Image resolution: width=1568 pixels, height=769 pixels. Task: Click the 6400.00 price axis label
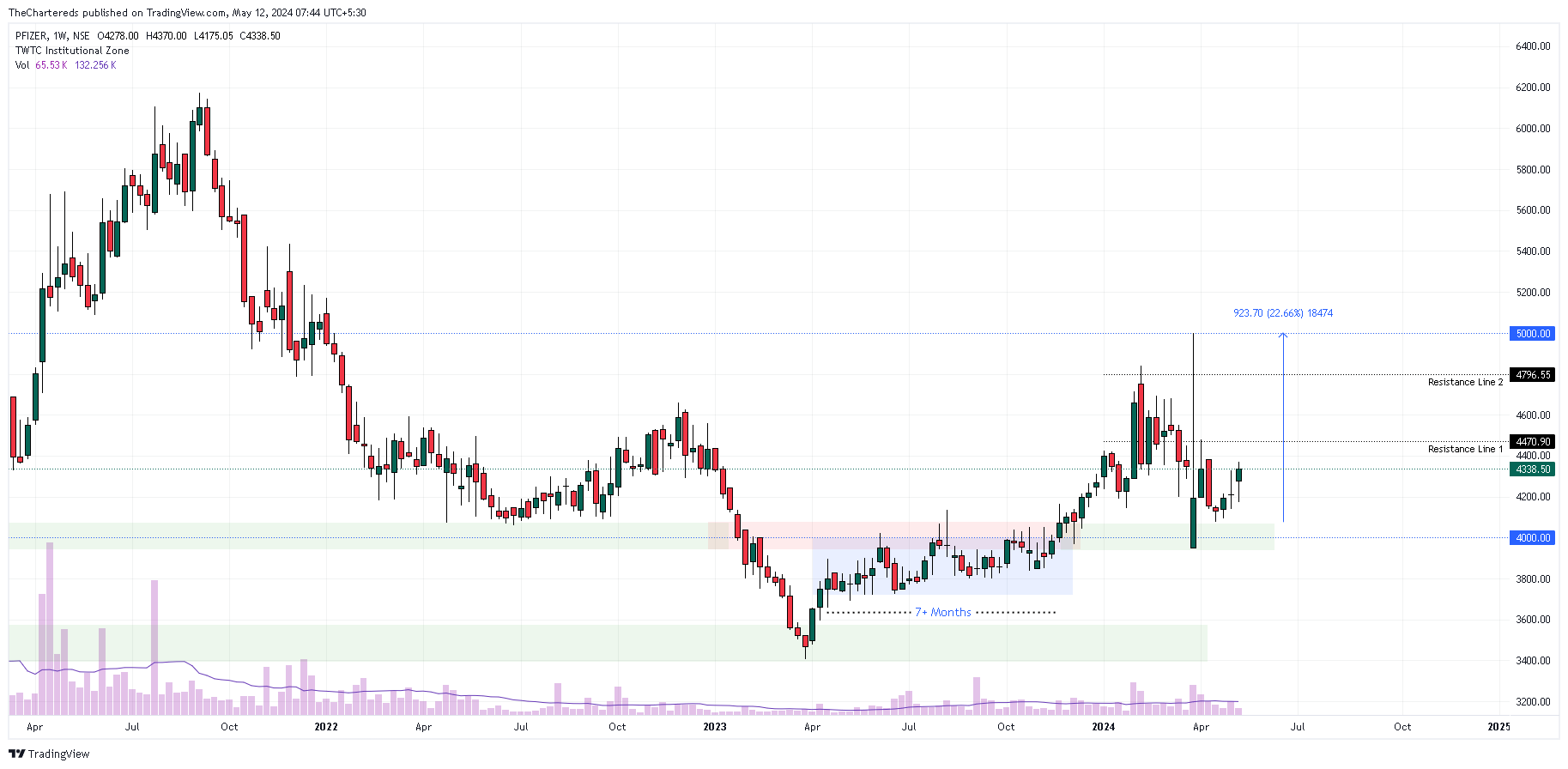point(1533,46)
